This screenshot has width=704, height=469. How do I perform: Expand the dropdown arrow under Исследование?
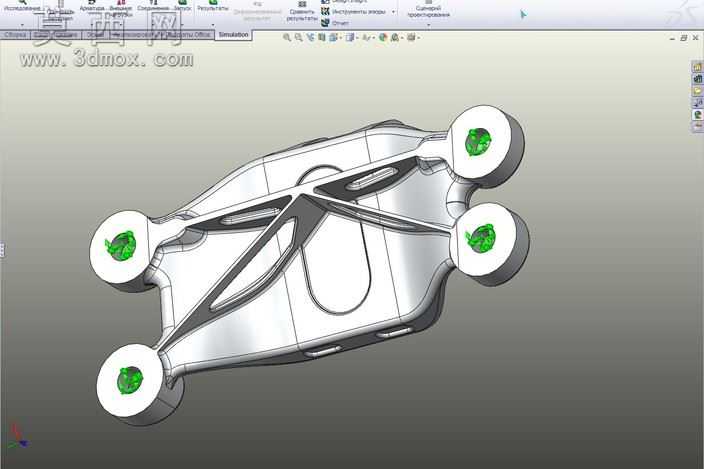click(22, 25)
